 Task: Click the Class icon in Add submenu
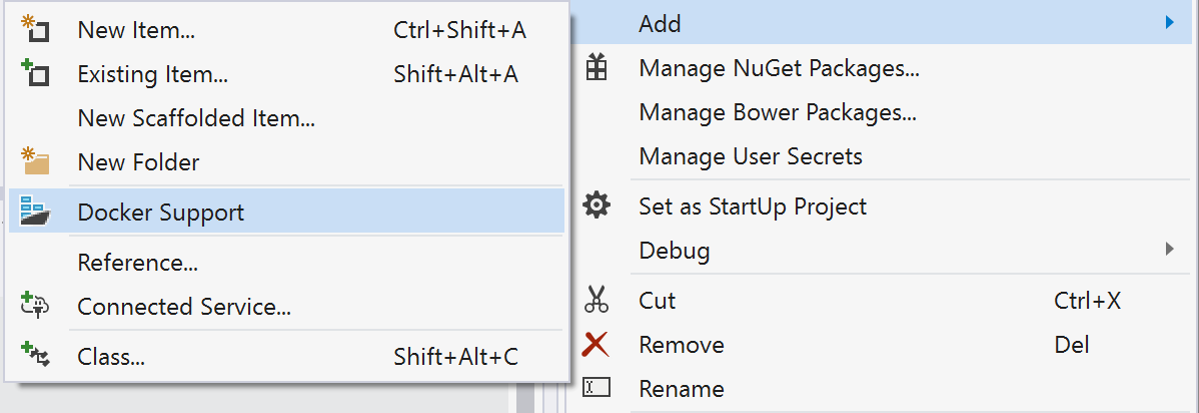[x=35, y=354]
